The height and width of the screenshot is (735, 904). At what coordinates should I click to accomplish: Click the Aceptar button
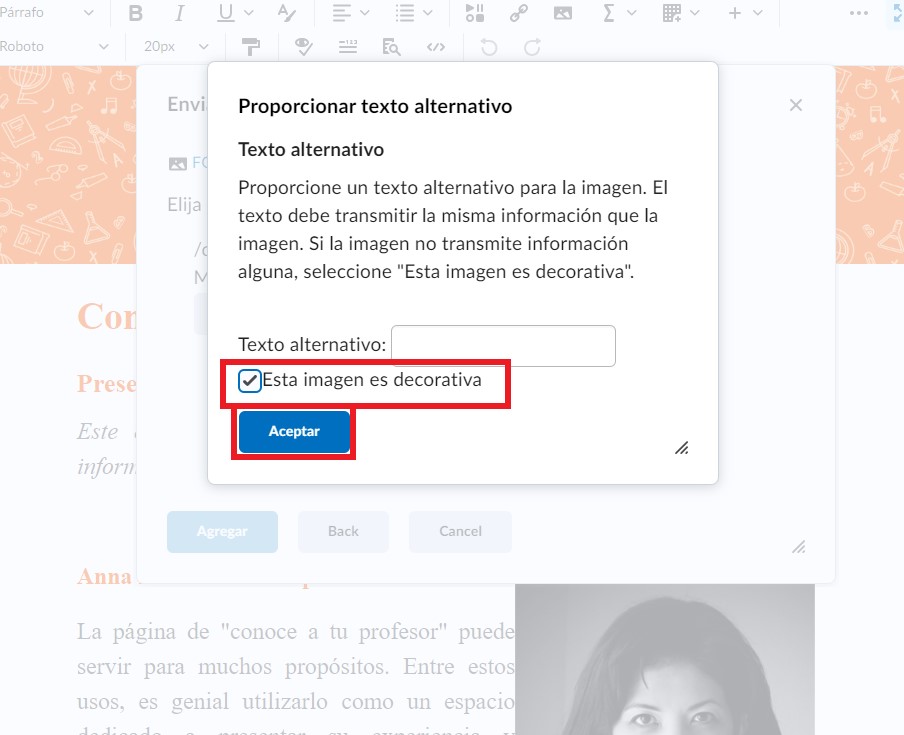[294, 432]
